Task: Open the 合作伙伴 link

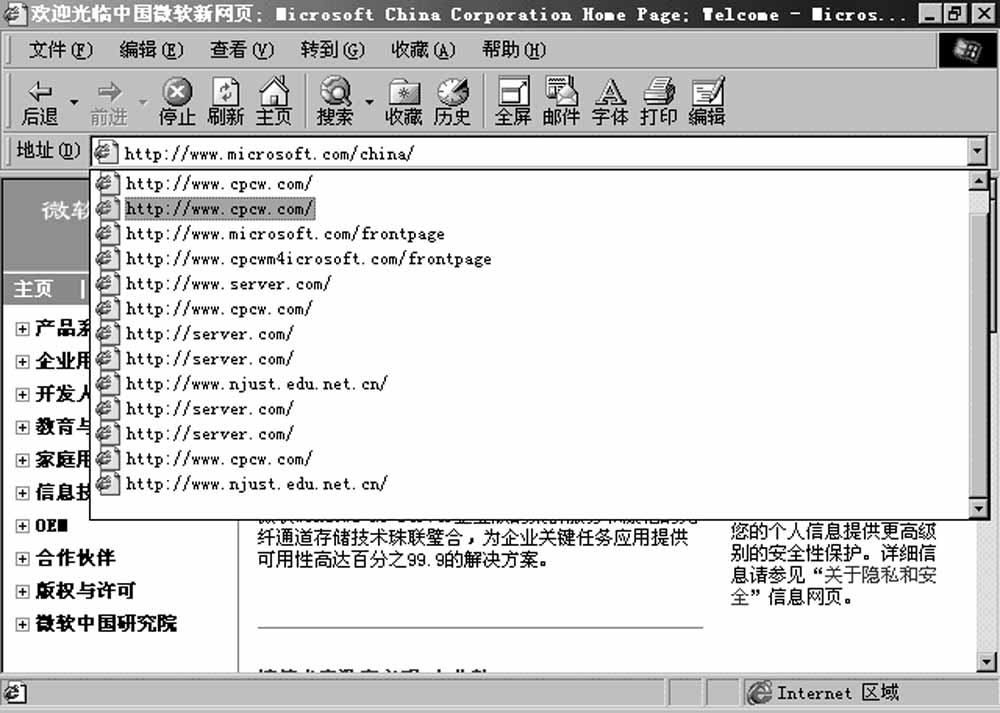Action: pos(75,557)
